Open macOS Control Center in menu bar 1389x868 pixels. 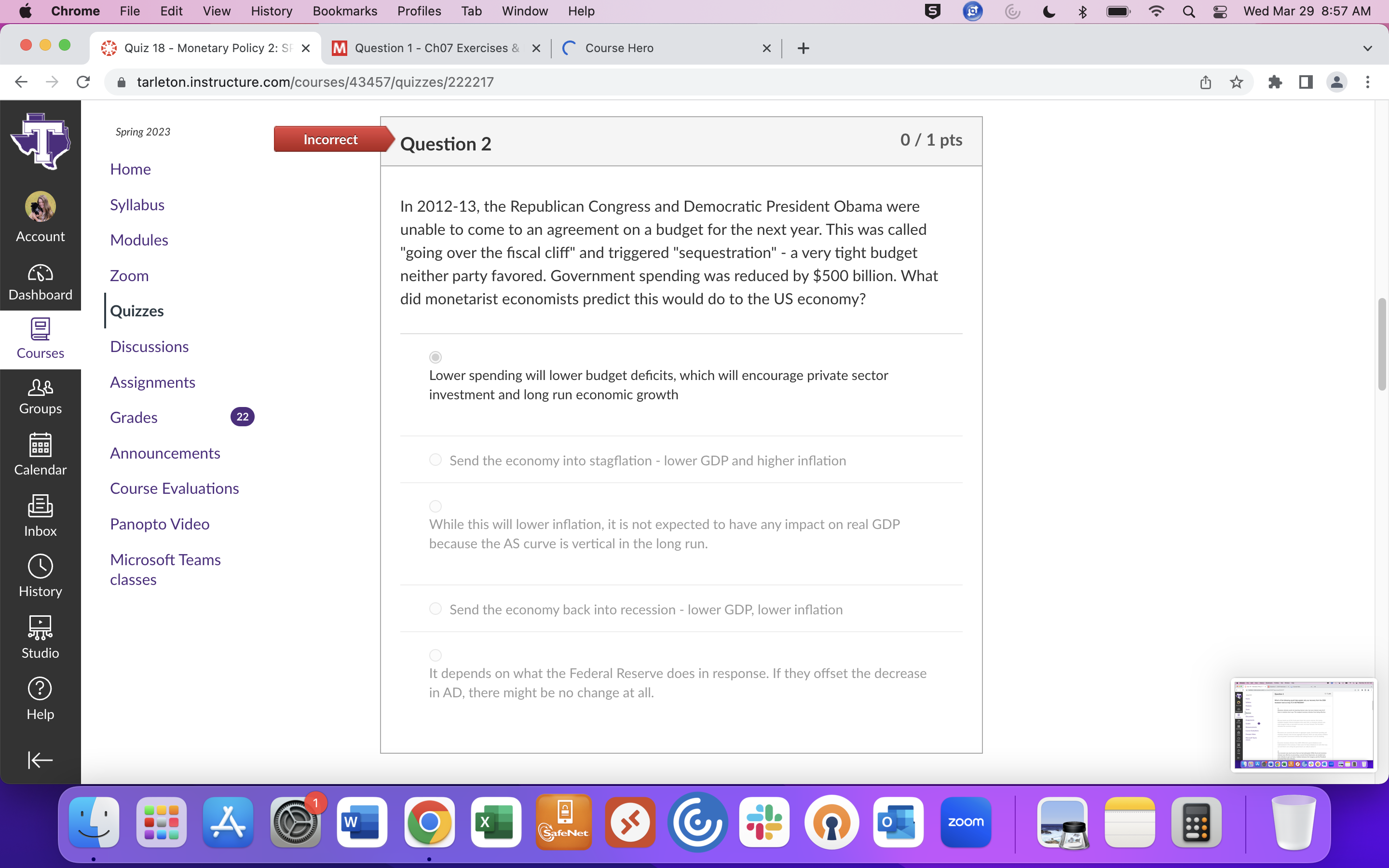1220,12
